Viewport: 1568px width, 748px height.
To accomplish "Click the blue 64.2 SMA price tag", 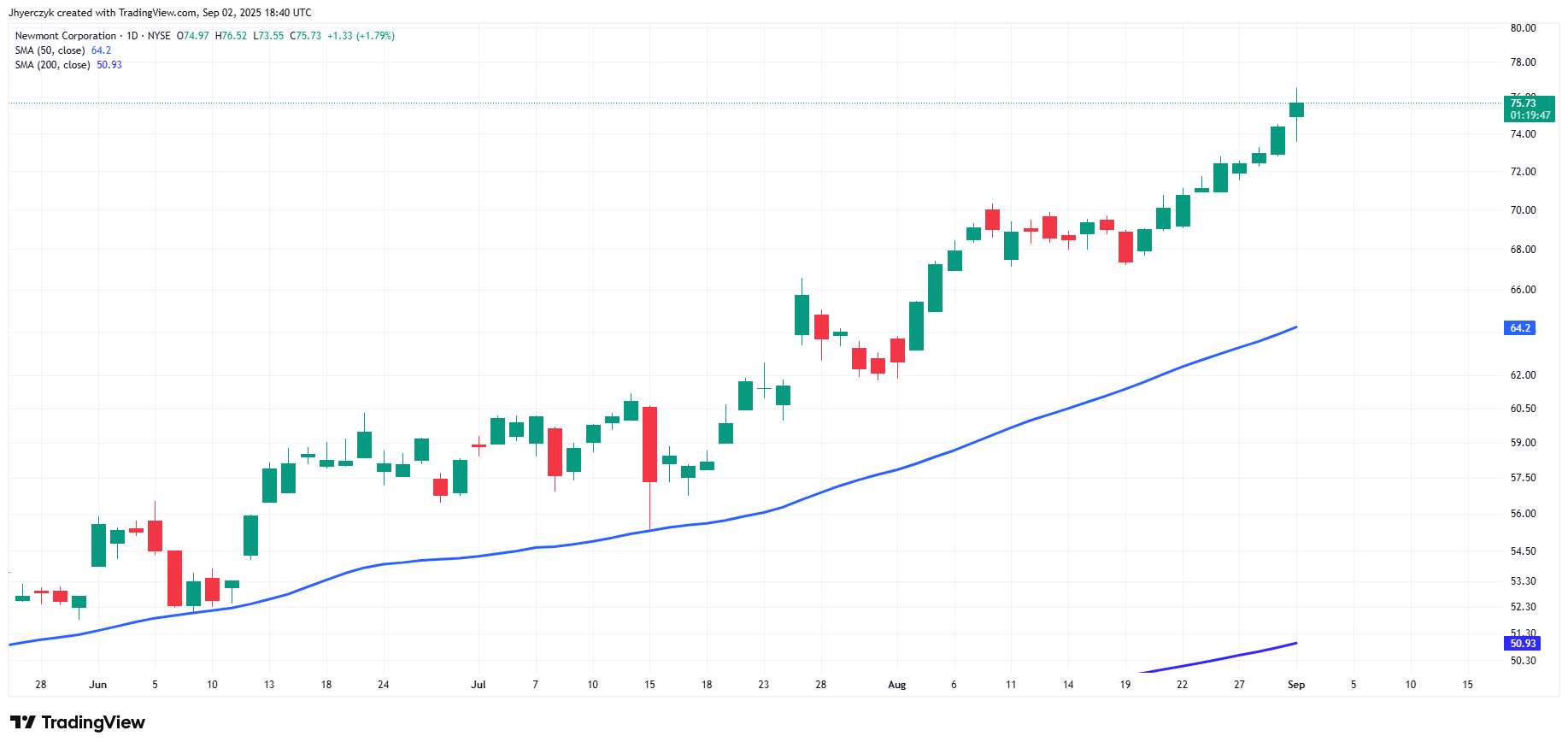I will tap(1520, 327).
